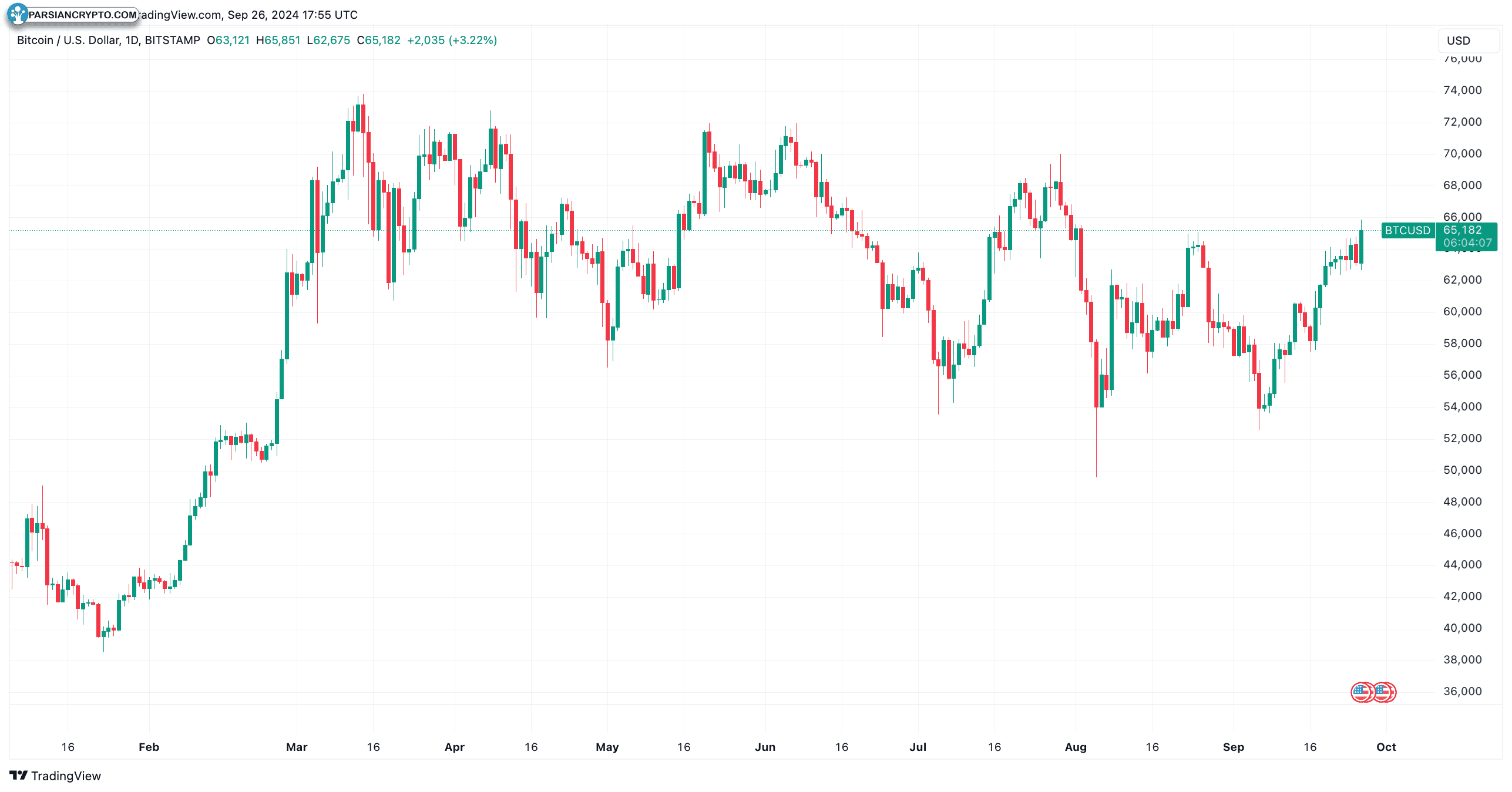Screen dimensions: 1512x792
Task: Click the open value O63,121
Action: tap(229, 41)
